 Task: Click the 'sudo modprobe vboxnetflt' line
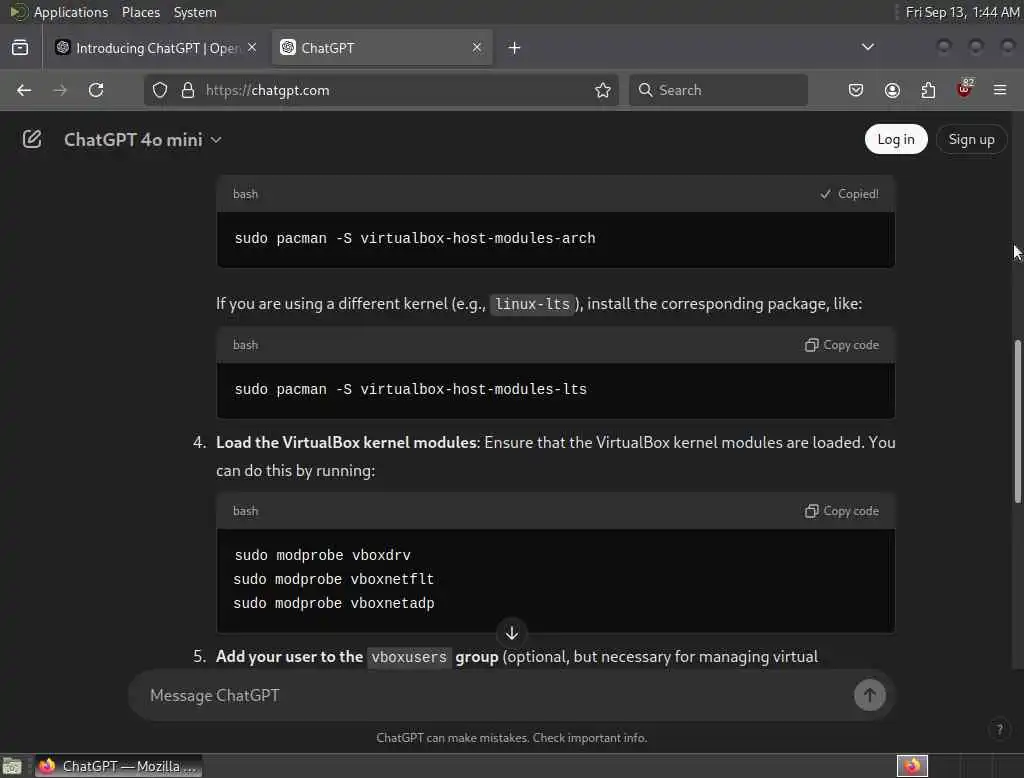point(334,579)
